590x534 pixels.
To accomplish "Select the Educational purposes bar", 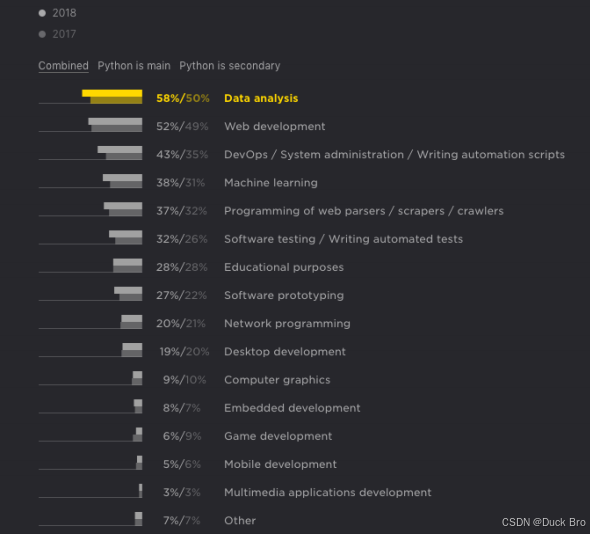I will coord(128,266).
